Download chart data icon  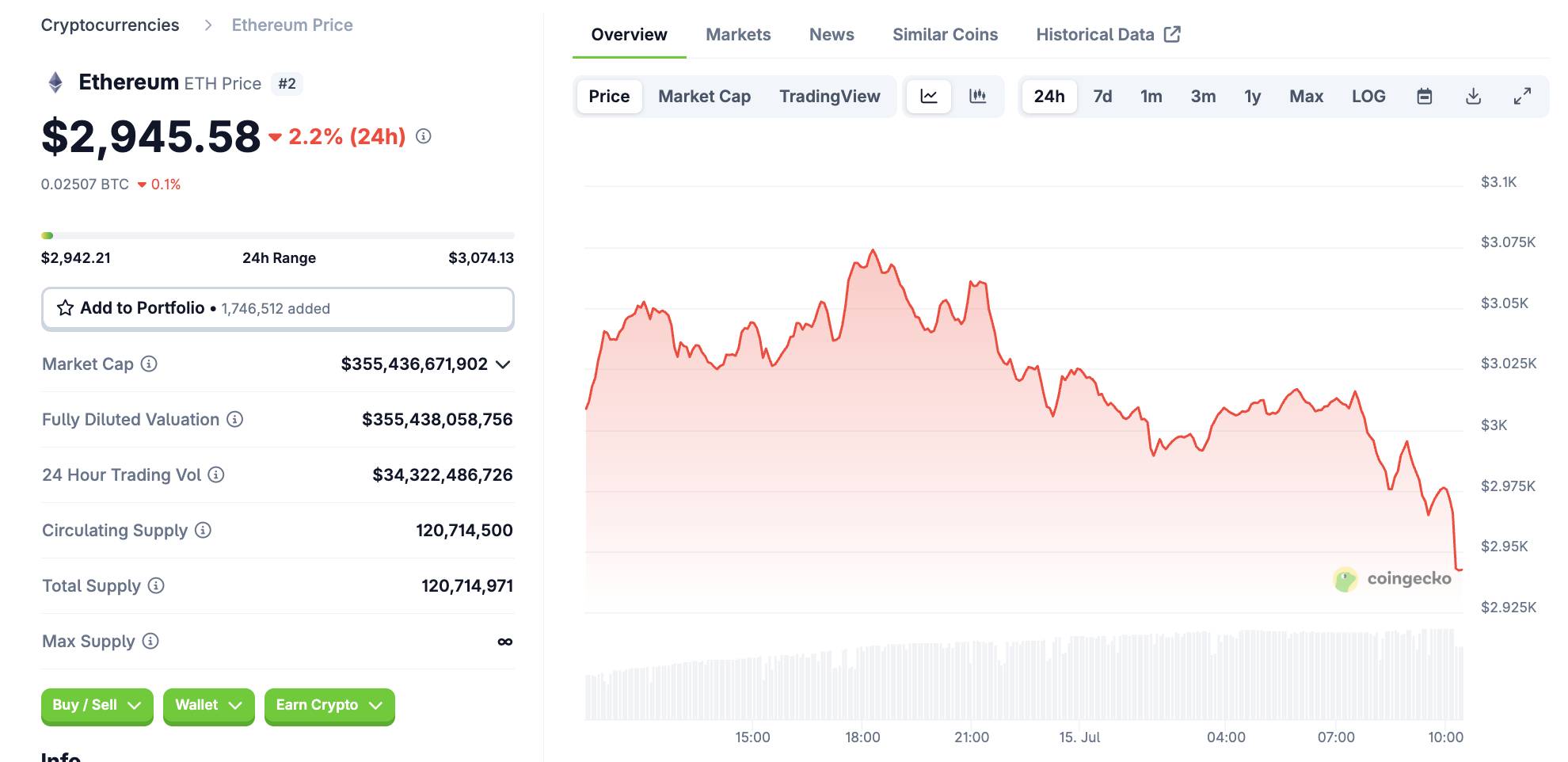pyautogui.click(x=1473, y=97)
